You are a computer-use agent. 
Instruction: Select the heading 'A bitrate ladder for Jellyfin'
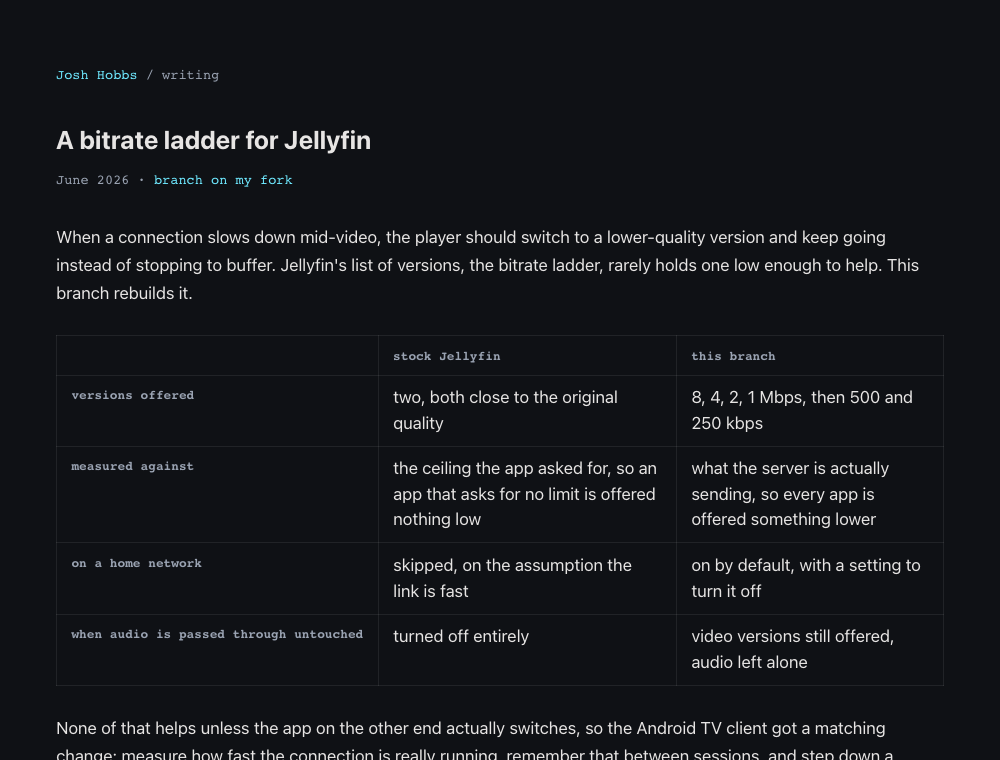[x=213, y=140]
